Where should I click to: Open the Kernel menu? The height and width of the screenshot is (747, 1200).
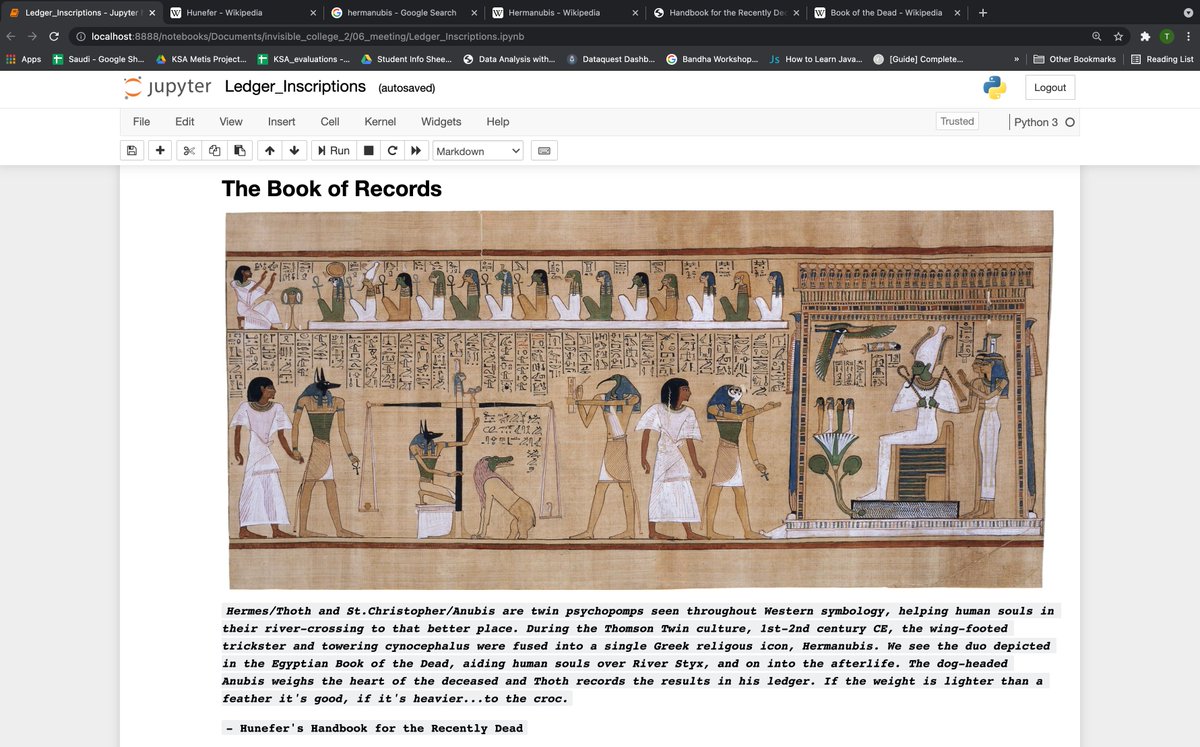click(x=380, y=122)
